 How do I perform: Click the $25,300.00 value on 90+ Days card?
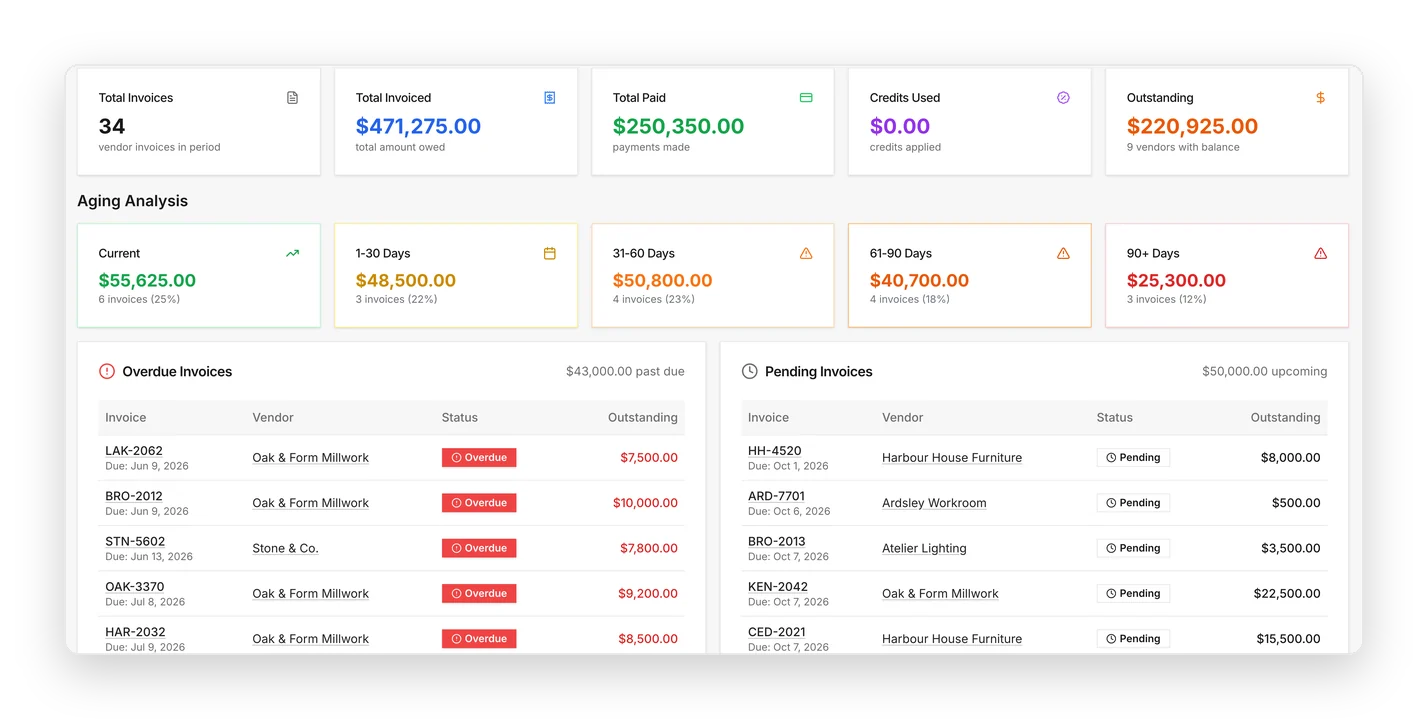(x=1176, y=281)
